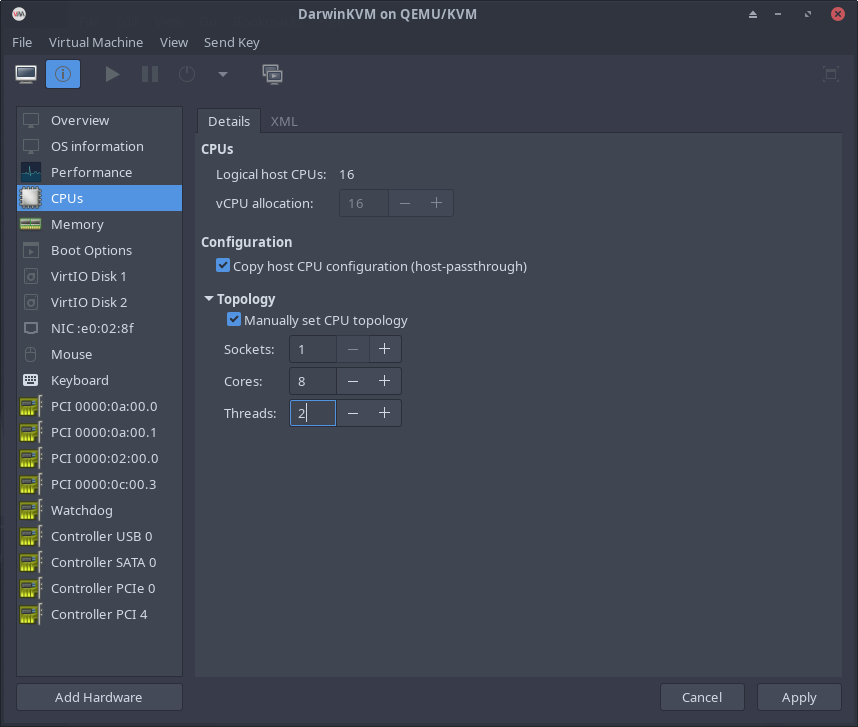
Task: Switch to the XML tab
Action: click(284, 121)
